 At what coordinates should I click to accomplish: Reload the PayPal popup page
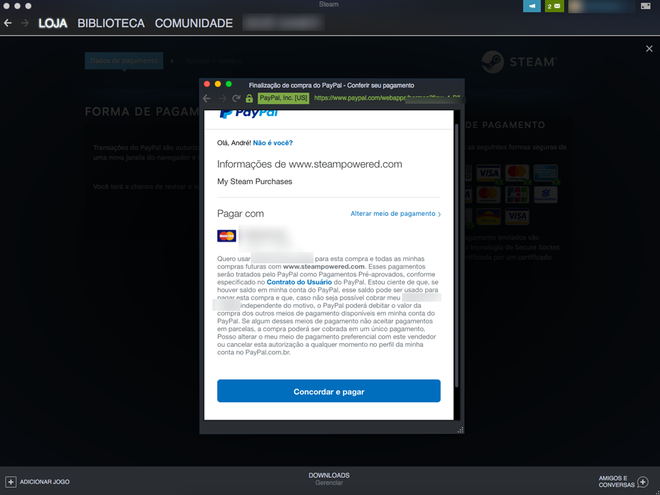(x=236, y=98)
